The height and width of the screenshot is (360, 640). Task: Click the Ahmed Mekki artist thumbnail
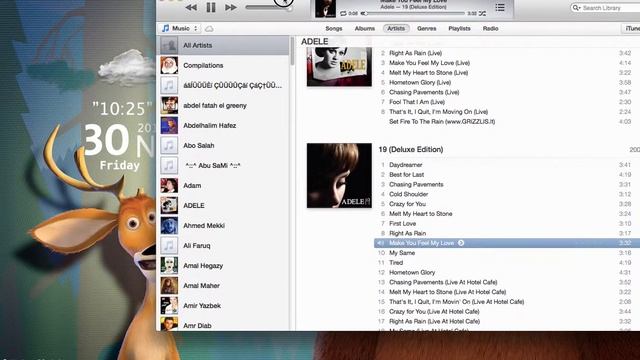[x=169, y=225]
